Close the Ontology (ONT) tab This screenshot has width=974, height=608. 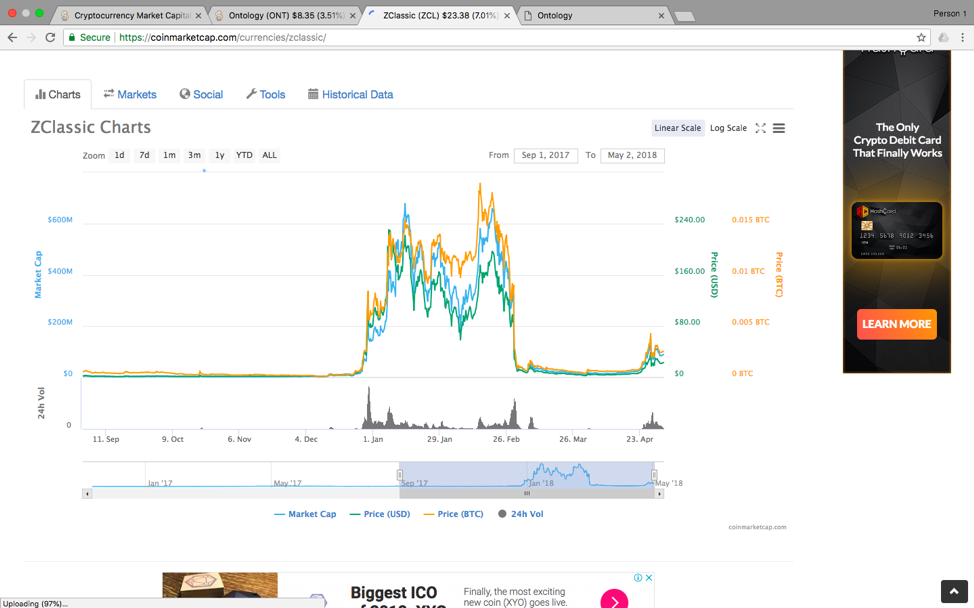coord(352,16)
